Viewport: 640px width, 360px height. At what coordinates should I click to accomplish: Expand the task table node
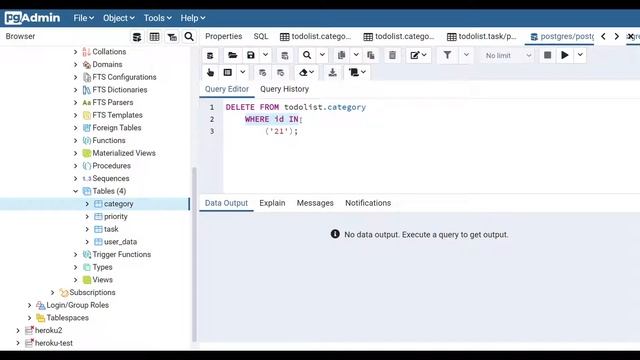point(87,229)
